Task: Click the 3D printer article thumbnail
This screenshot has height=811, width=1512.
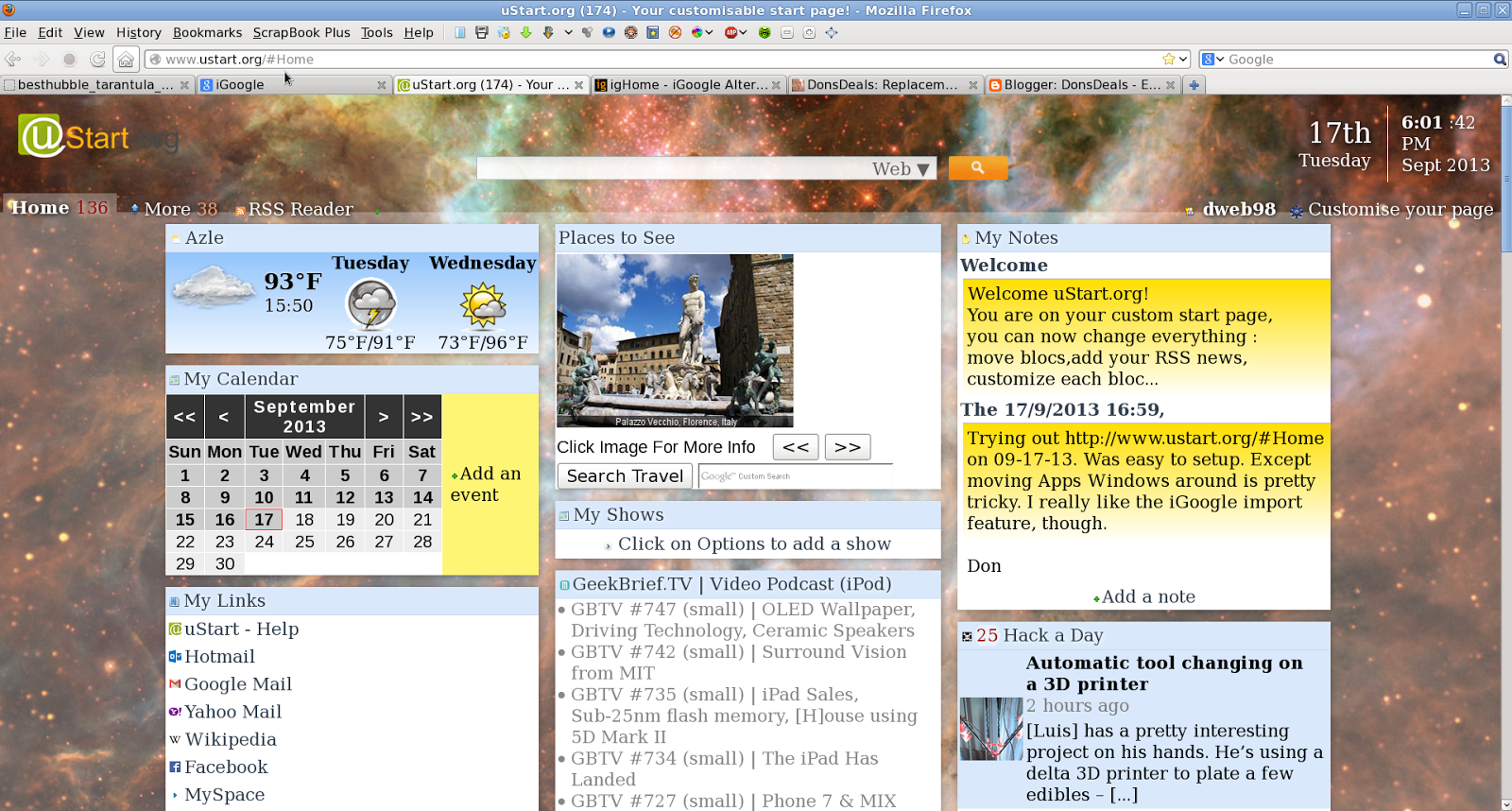Action: (991, 729)
